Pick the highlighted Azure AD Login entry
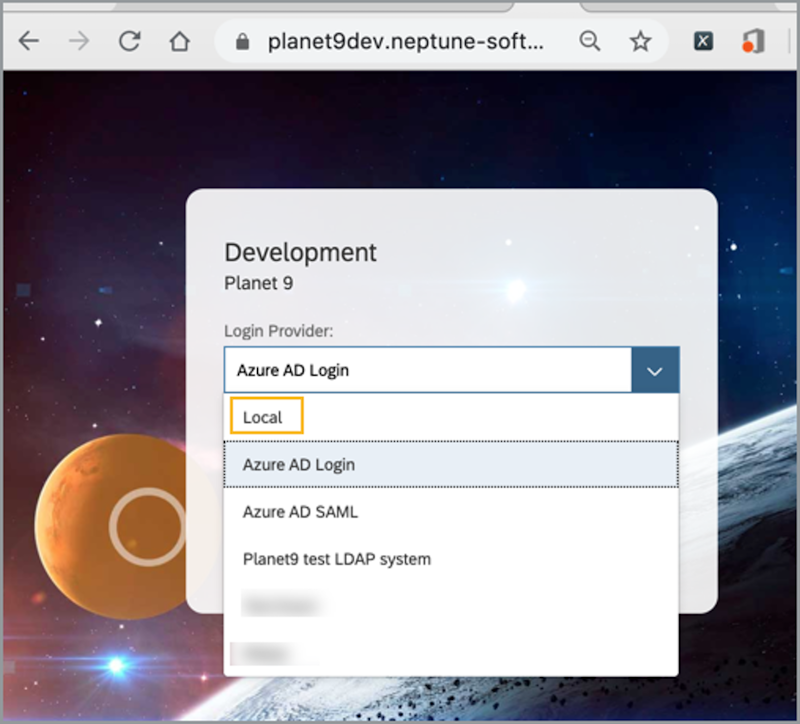The height and width of the screenshot is (724, 800). pos(297,464)
